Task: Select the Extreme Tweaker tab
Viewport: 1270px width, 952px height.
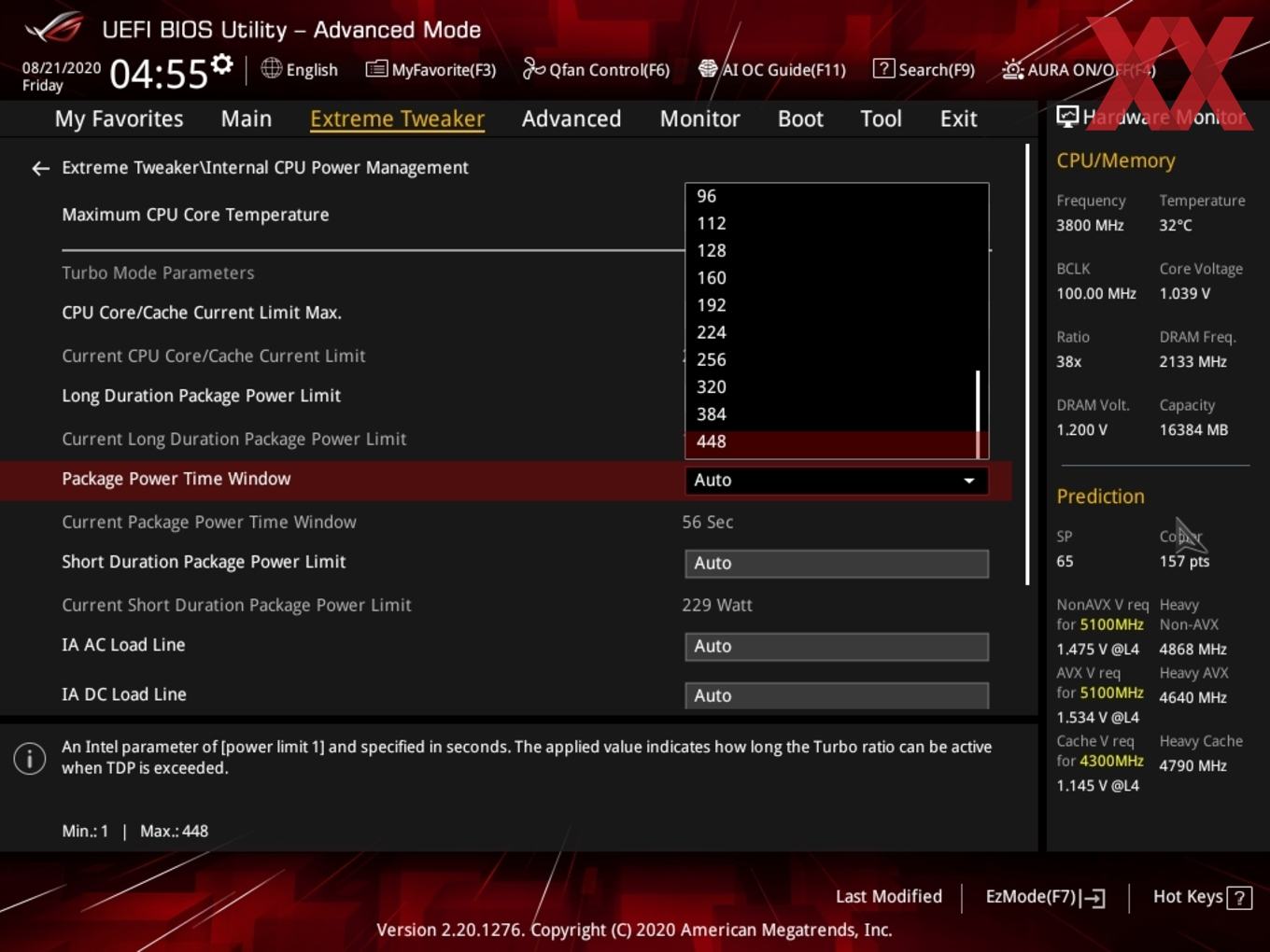Action: 397,119
